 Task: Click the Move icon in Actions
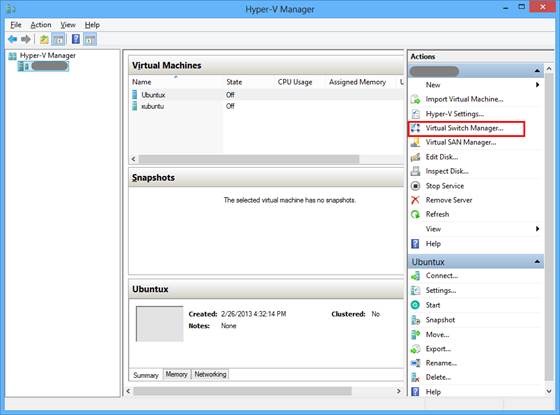coord(415,335)
